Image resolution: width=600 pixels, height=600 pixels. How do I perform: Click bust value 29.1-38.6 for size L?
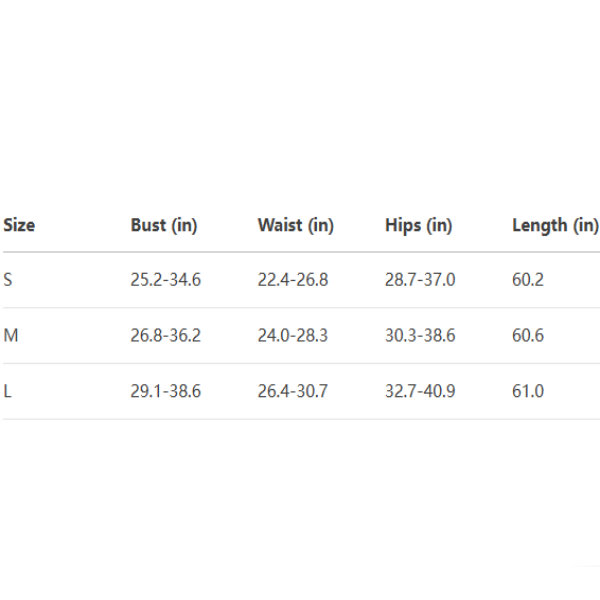pyautogui.click(x=165, y=391)
